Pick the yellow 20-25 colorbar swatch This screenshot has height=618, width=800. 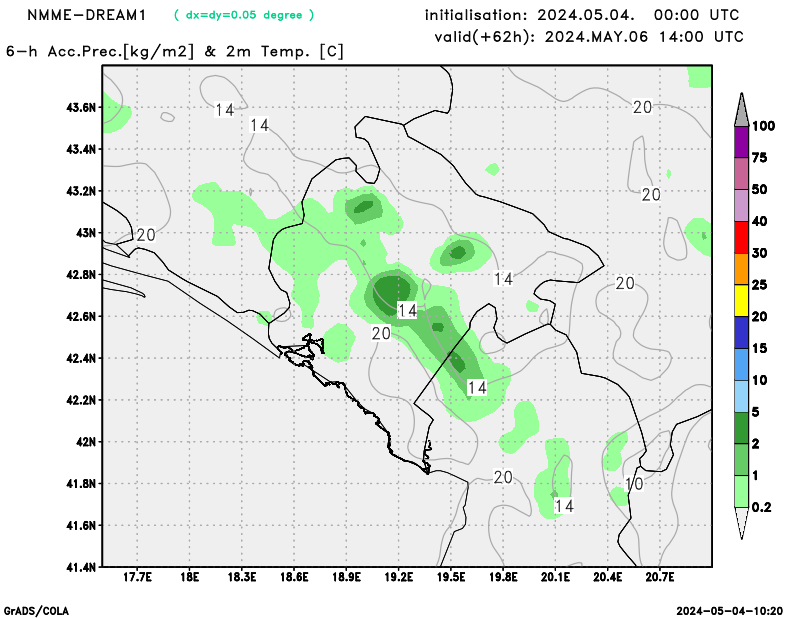click(741, 301)
